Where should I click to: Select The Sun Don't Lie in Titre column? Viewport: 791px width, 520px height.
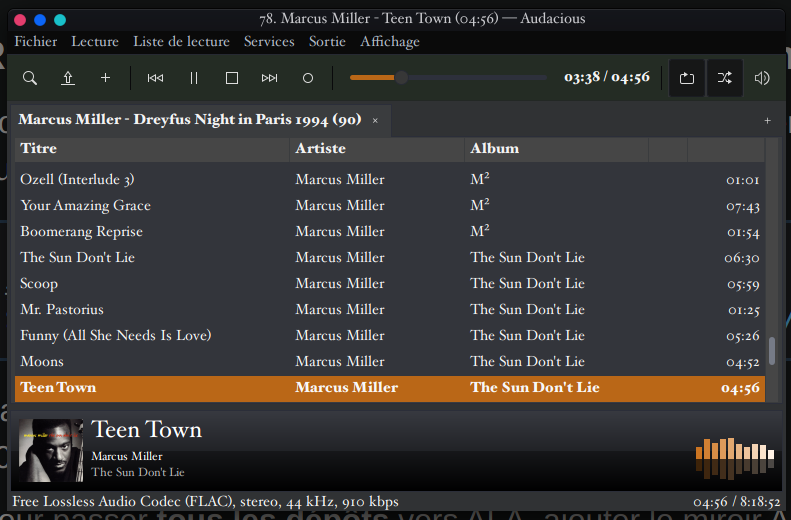point(77,258)
